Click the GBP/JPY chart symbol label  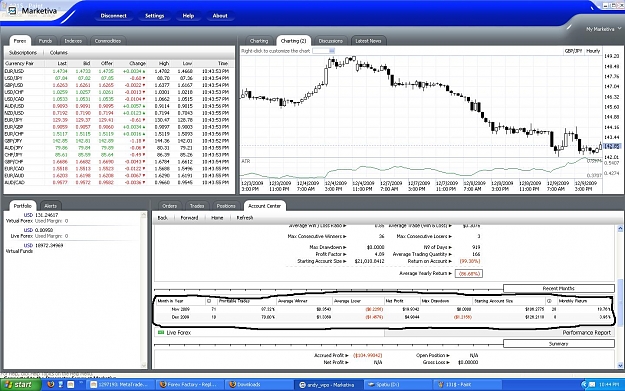point(573,51)
